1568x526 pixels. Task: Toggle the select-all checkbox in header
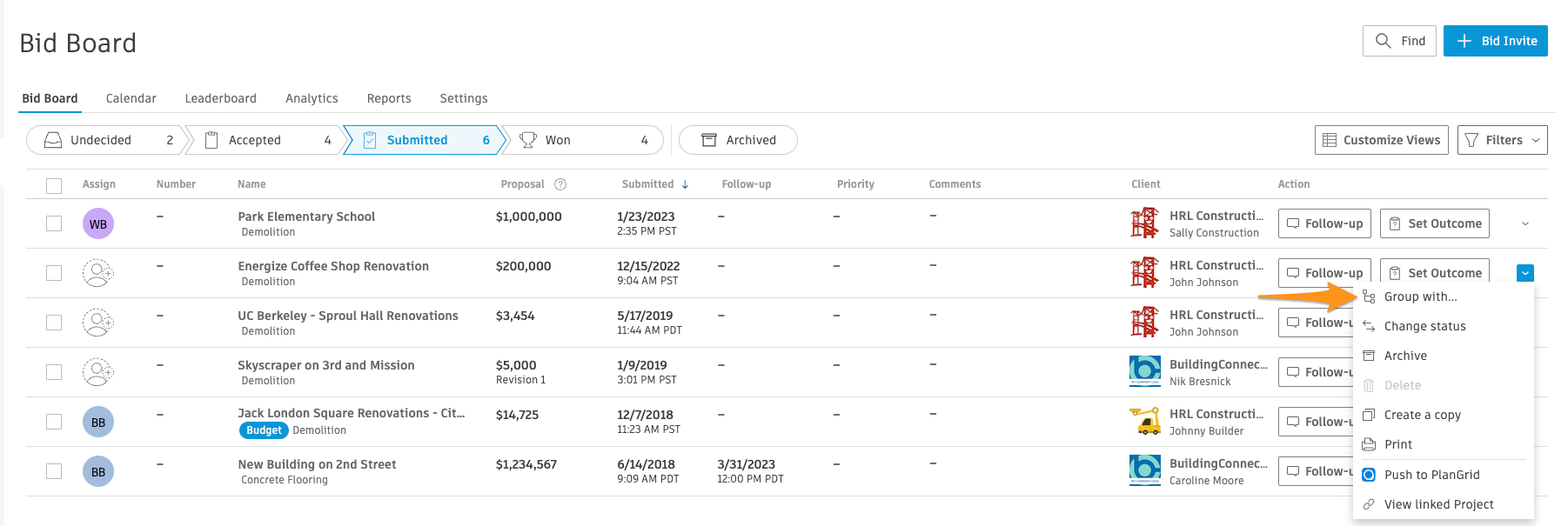coord(54,185)
